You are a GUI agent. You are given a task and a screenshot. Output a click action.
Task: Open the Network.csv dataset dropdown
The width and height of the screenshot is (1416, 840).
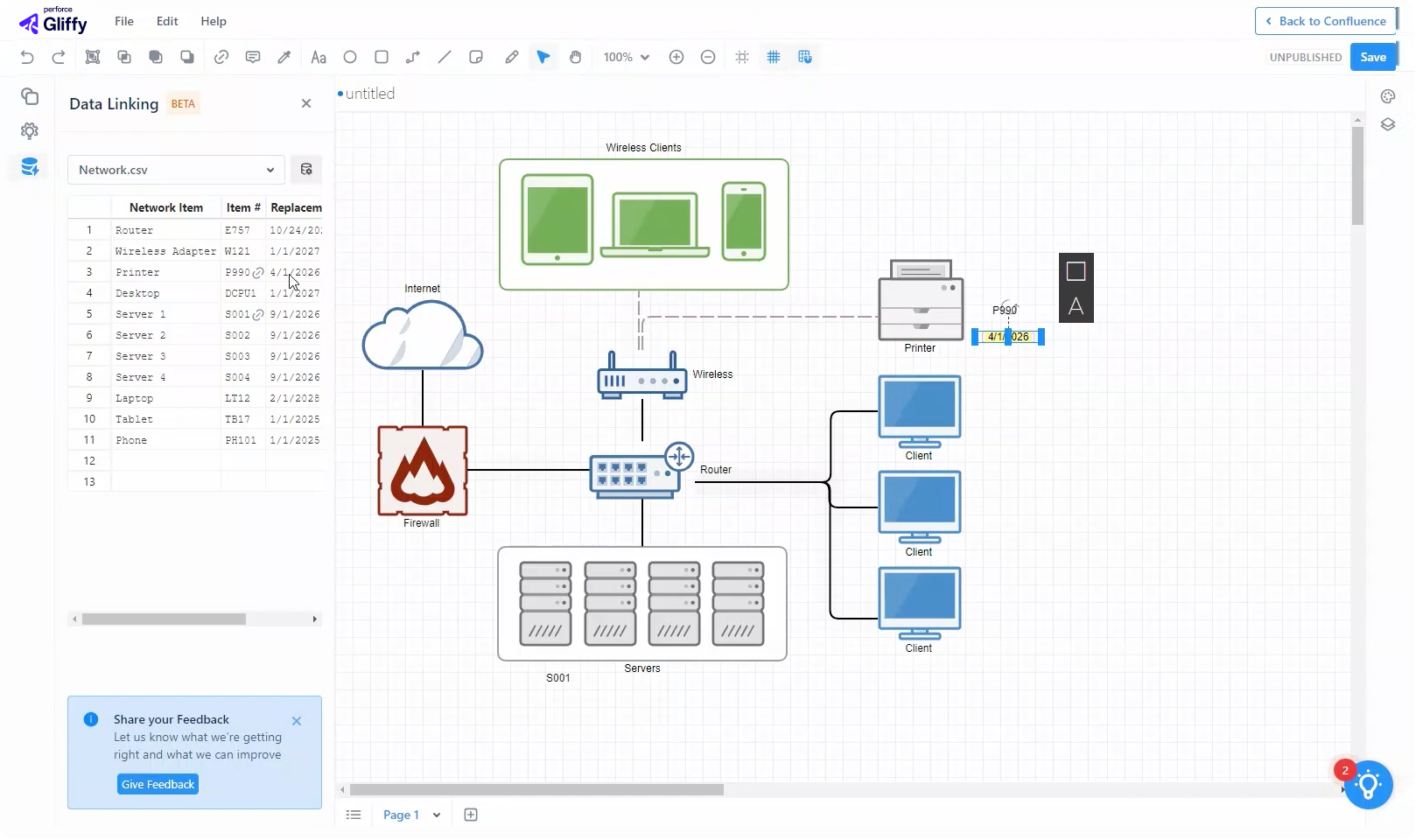176,170
